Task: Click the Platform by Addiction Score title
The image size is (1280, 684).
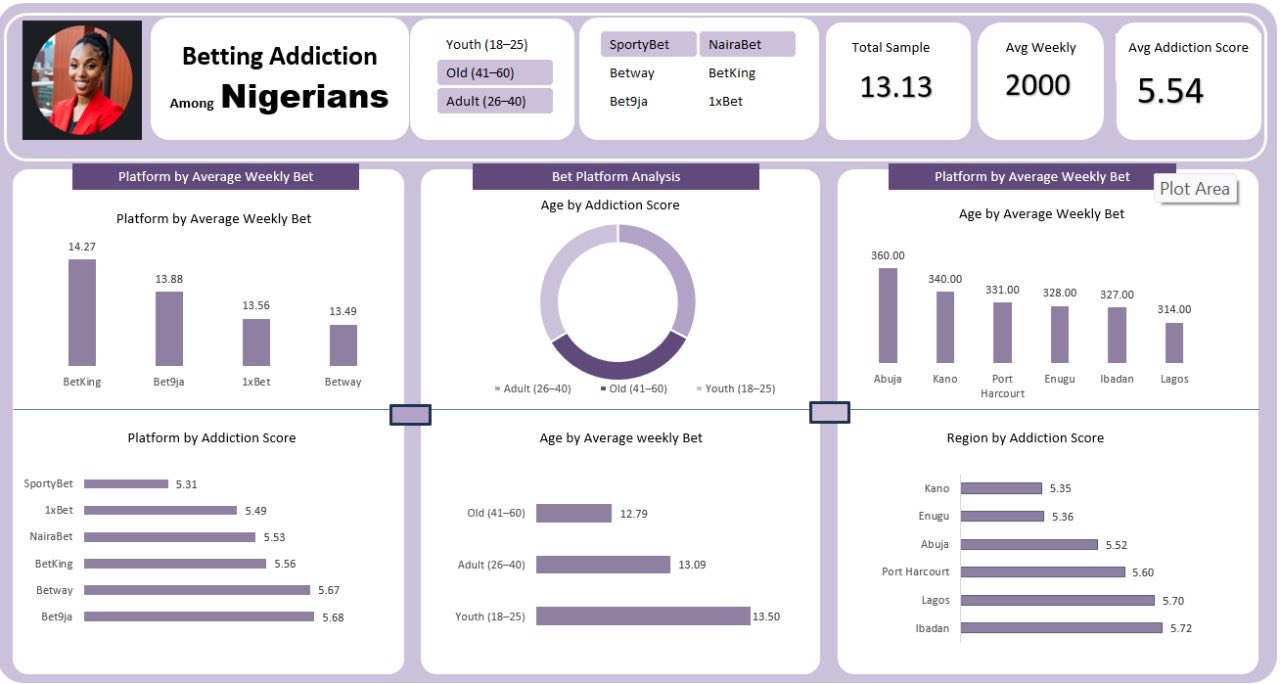Action: tap(212, 438)
